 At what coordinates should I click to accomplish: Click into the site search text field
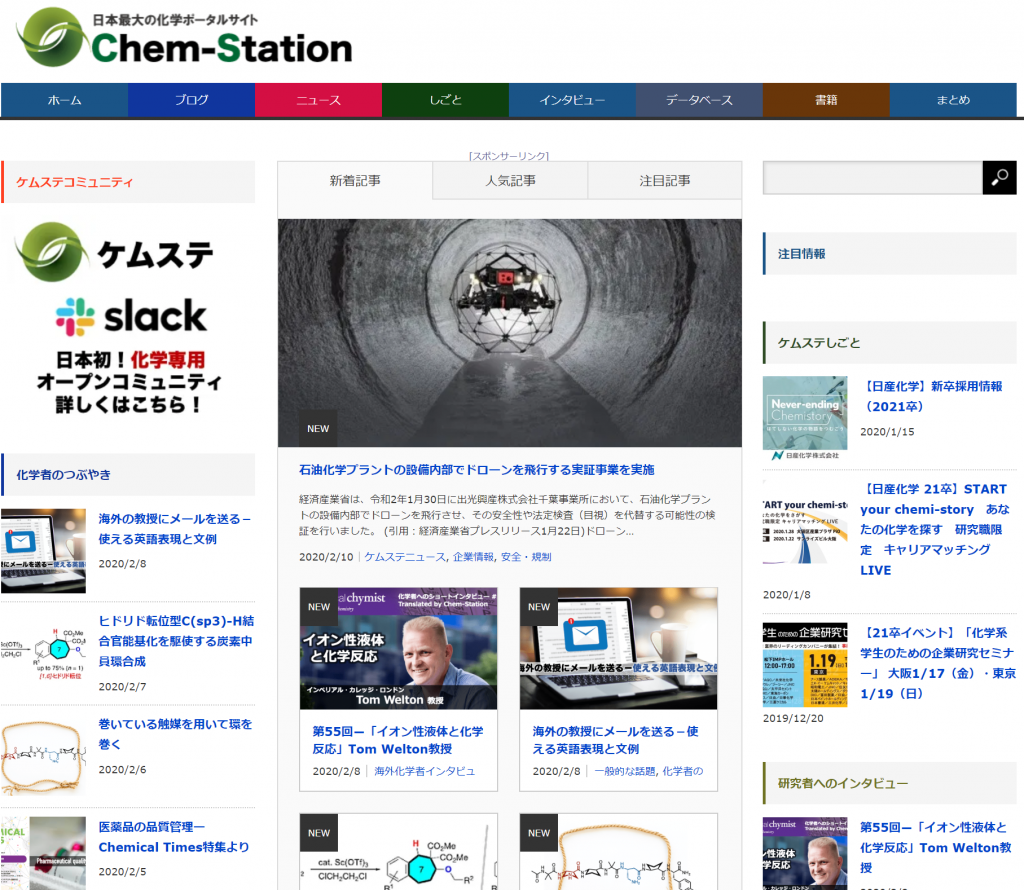871,177
